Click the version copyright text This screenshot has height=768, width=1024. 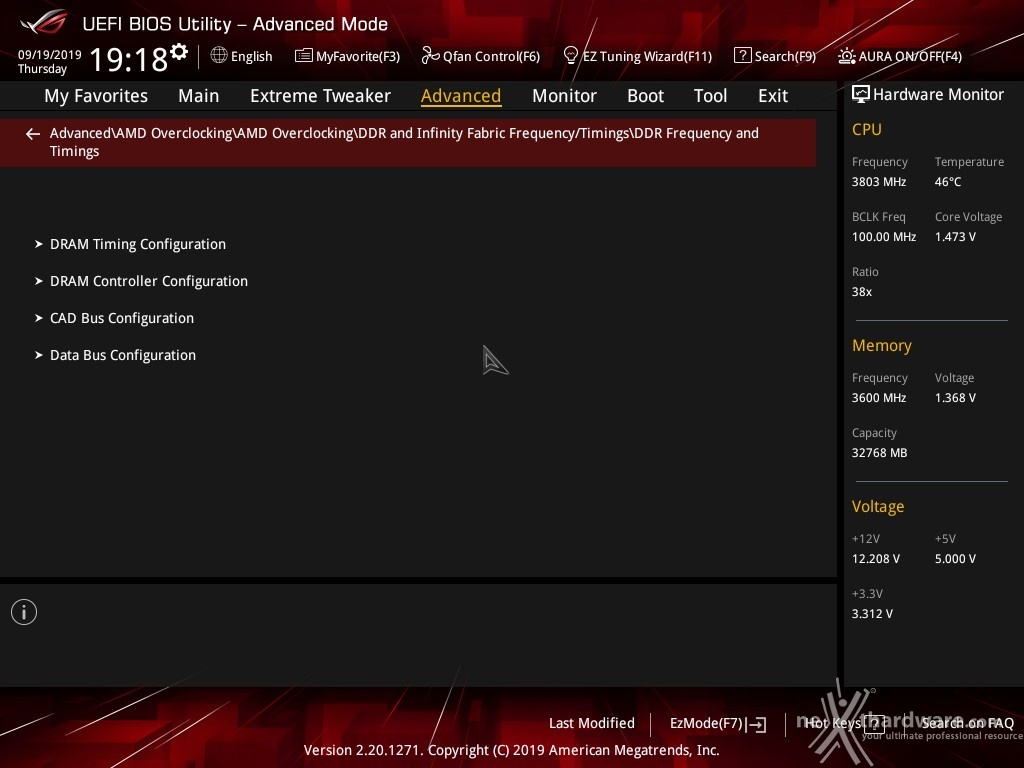point(511,750)
